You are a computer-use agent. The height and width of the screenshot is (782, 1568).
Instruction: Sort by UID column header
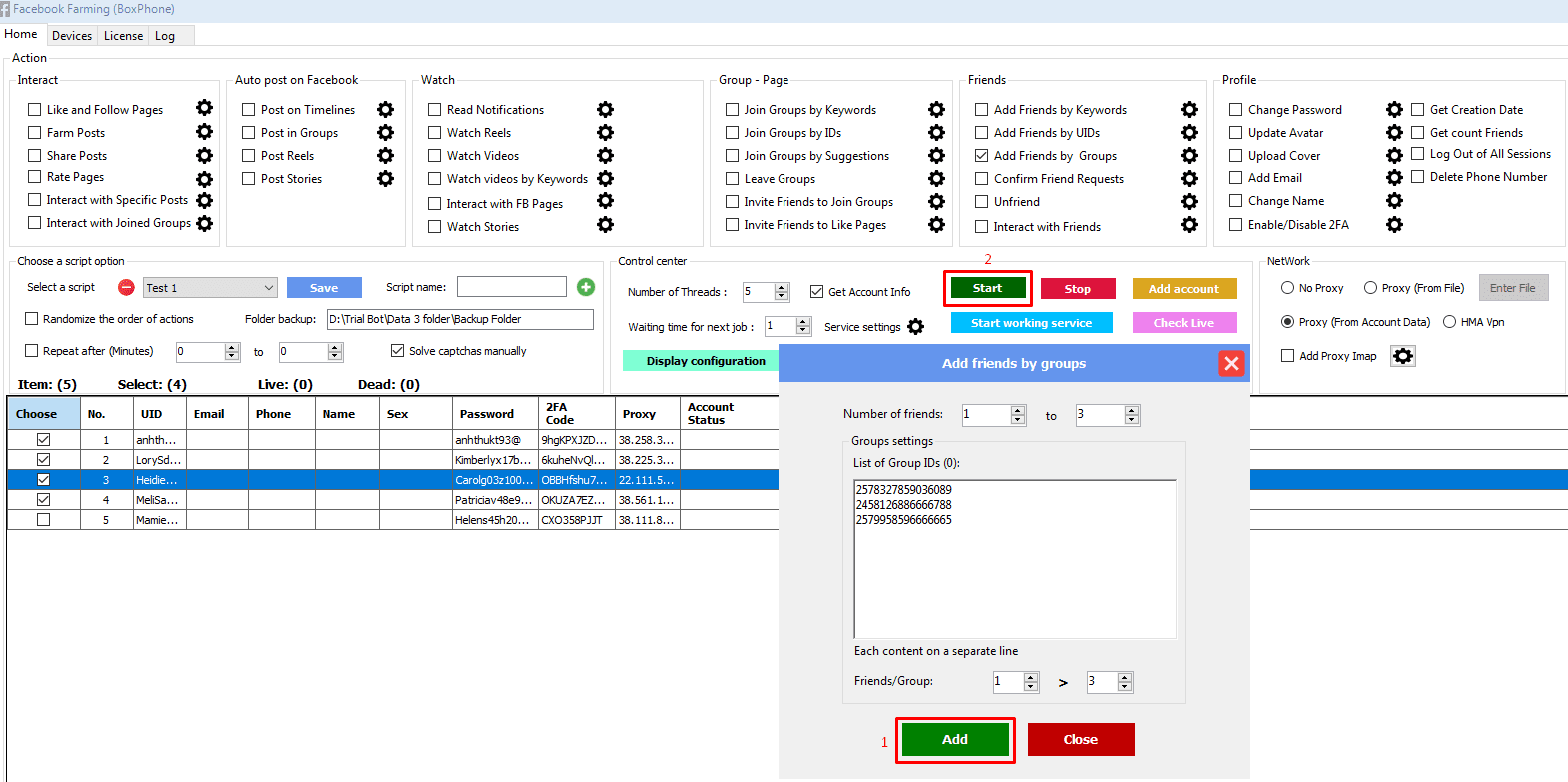160,414
